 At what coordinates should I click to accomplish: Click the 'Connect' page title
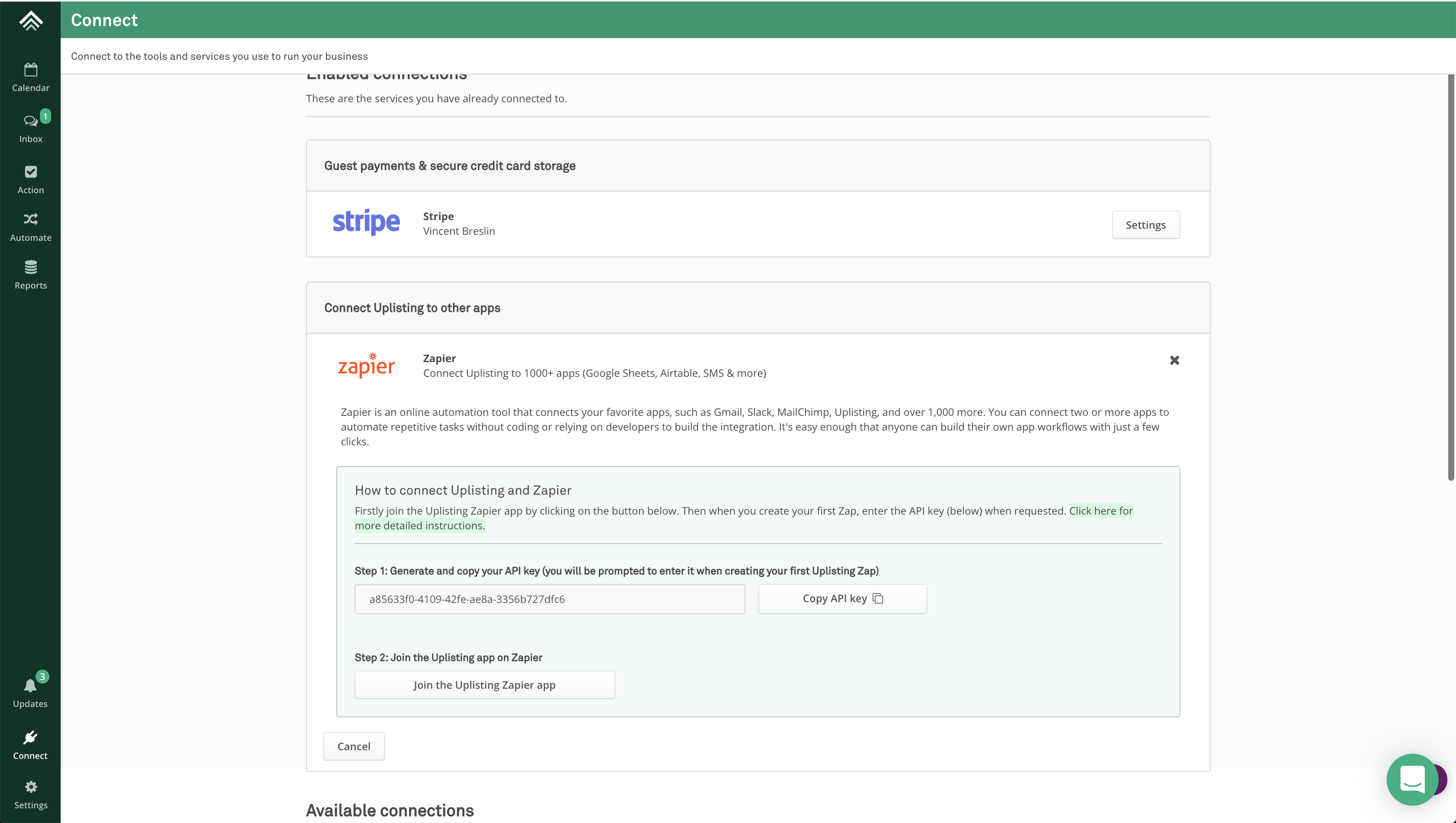104,20
